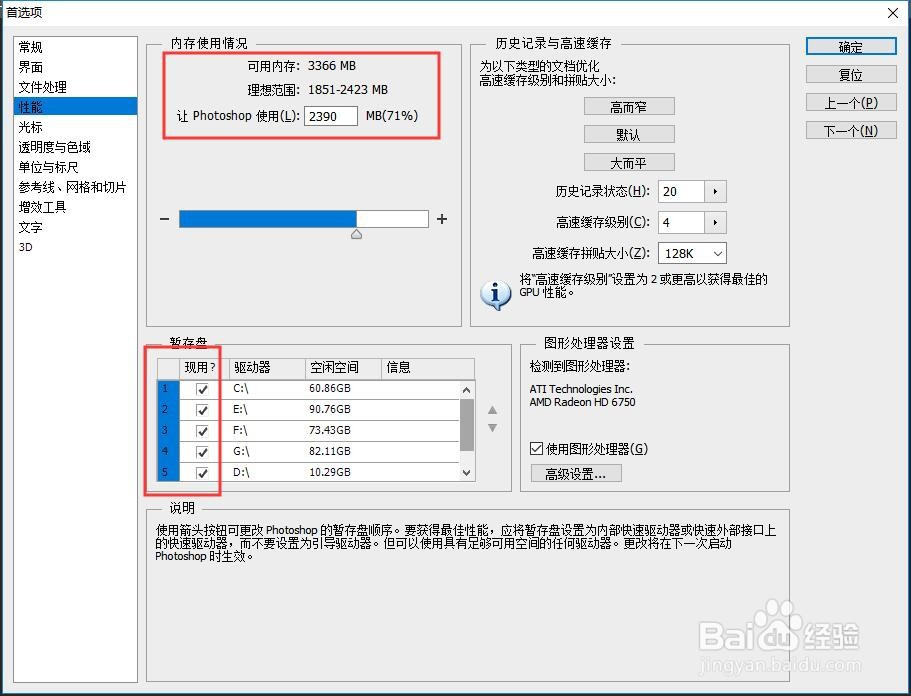The width and height of the screenshot is (911, 696).
Task: Select 透明度与色域 preferences category
Action: pyautogui.click(x=75, y=147)
